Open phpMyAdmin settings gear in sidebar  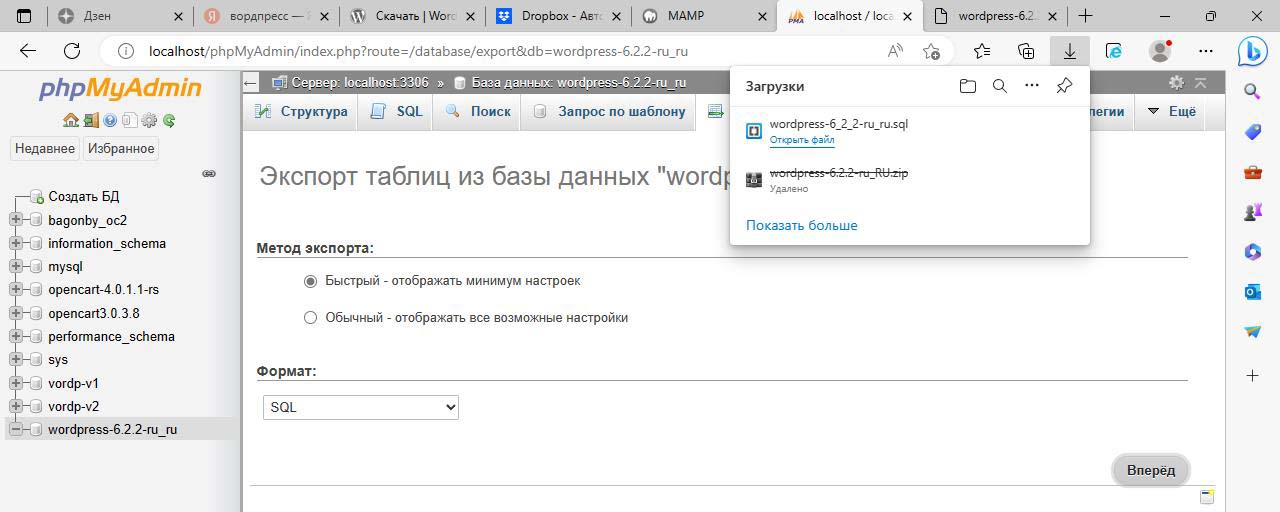pyautogui.click(x=149, y=120)
